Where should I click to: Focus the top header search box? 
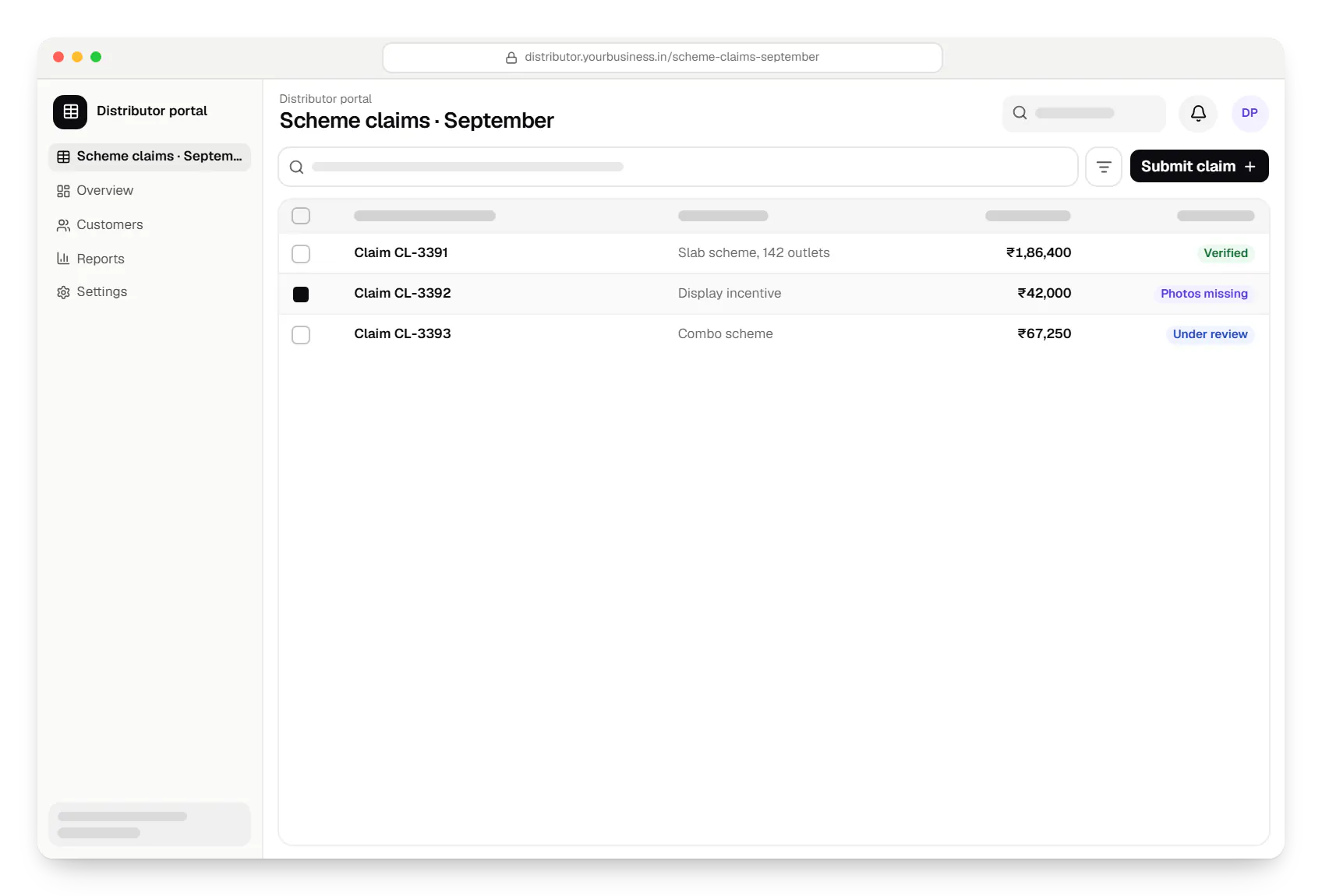coord(1084,113)
